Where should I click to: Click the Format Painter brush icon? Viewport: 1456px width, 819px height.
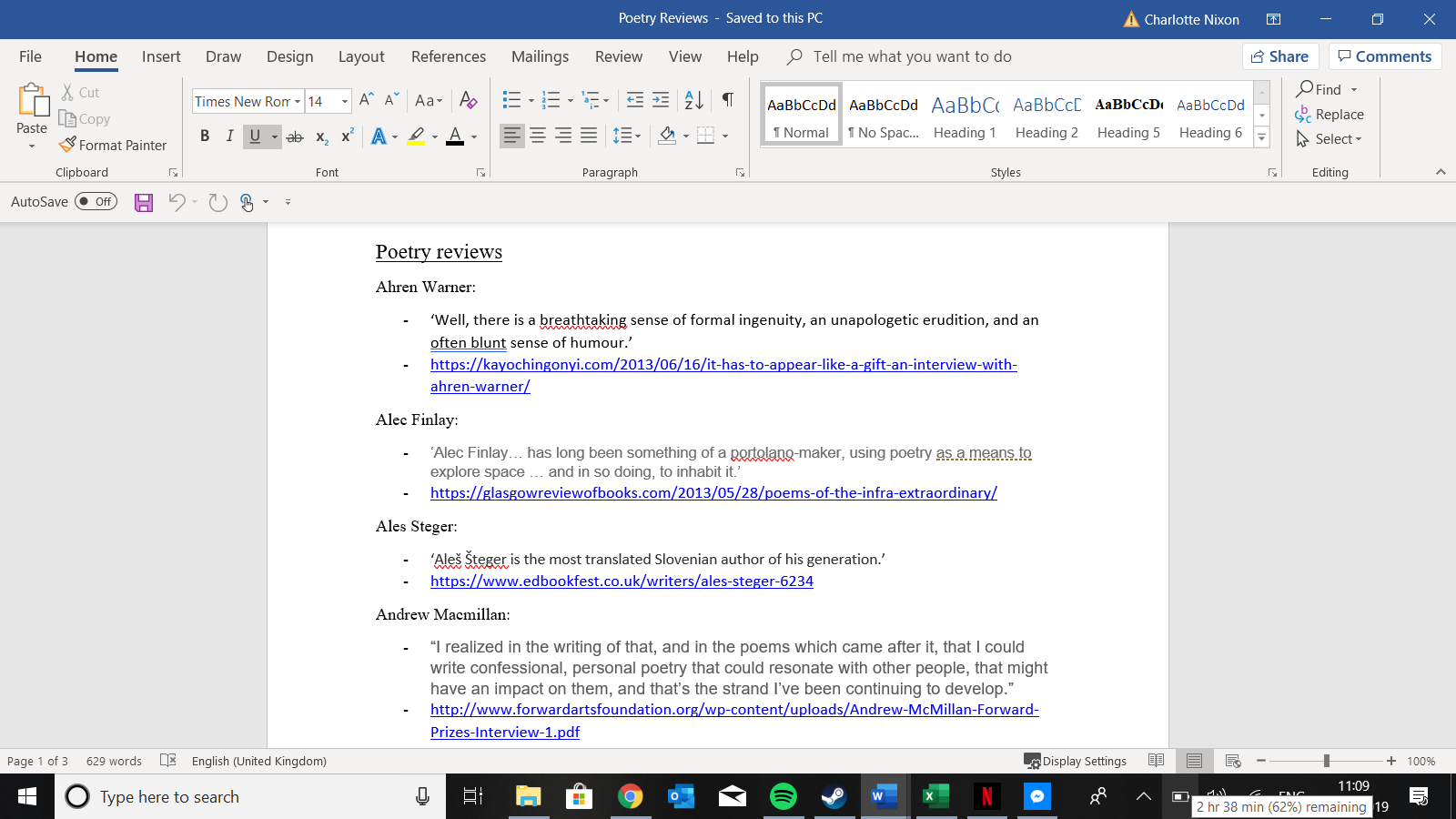pyautogui.click(x=67, y=145)
